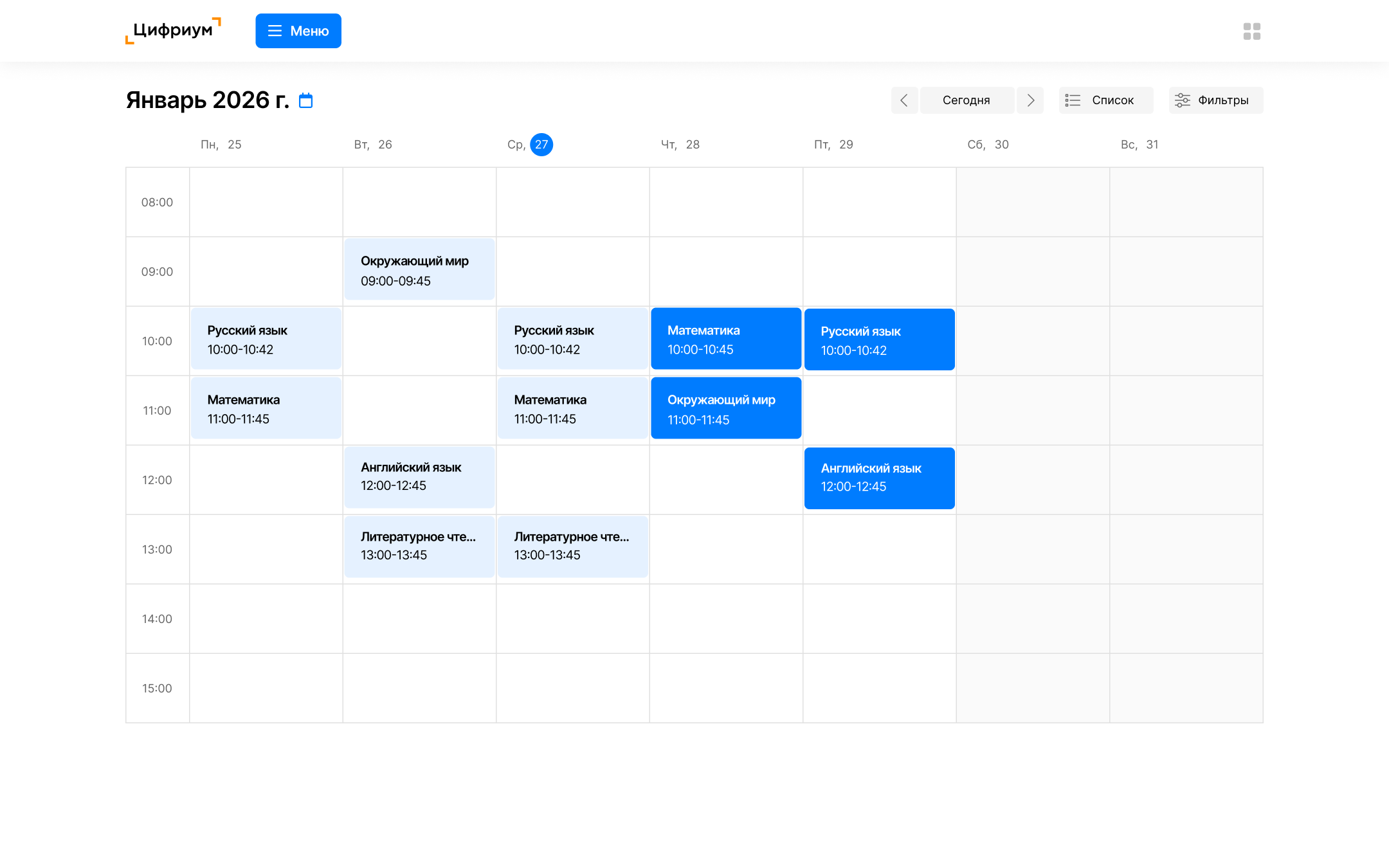Open the apps grid icon
Screen dimensions: 1389x868
click(1251, 31)
